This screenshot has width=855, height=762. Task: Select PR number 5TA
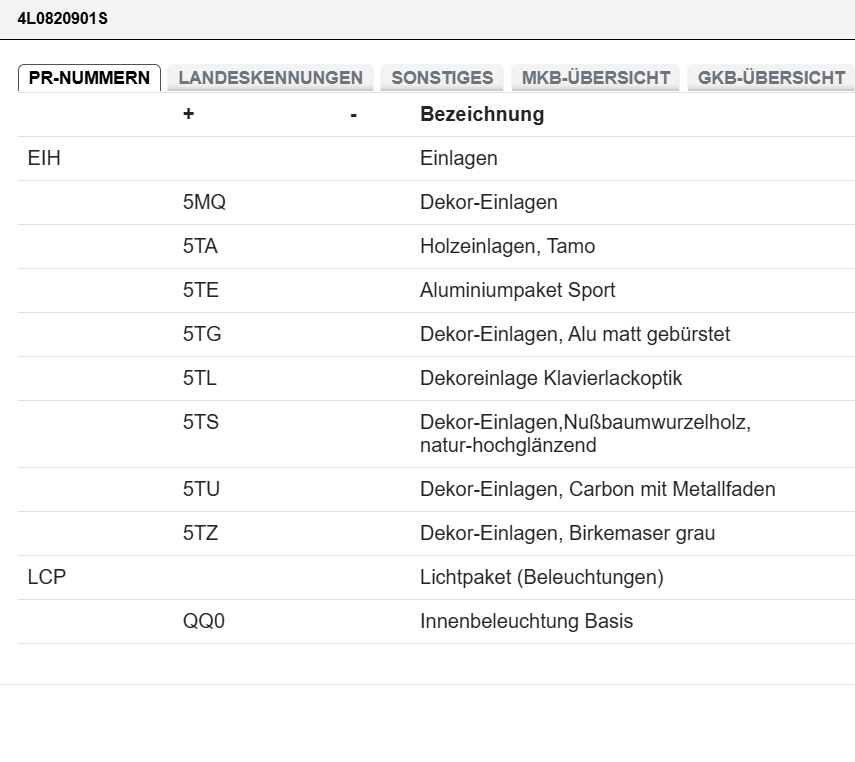click(x=200, y=246)
